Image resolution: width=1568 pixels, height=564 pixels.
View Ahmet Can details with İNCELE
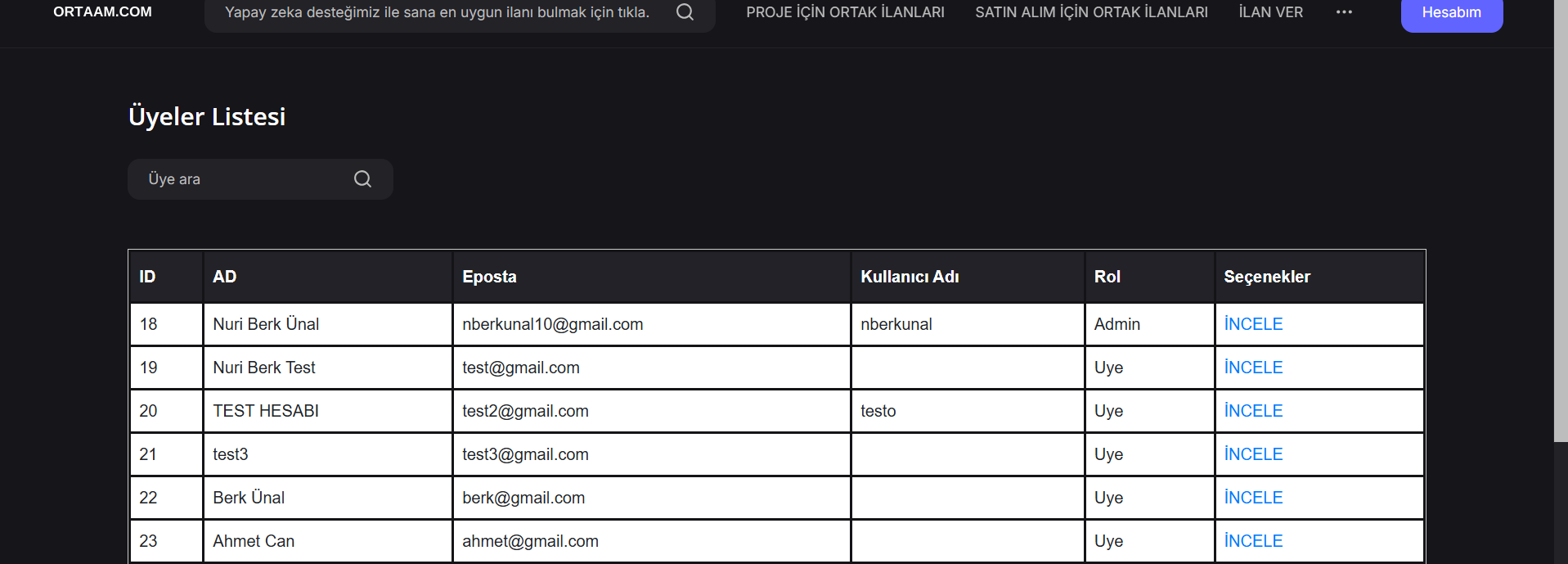[x=1253, y=541]
